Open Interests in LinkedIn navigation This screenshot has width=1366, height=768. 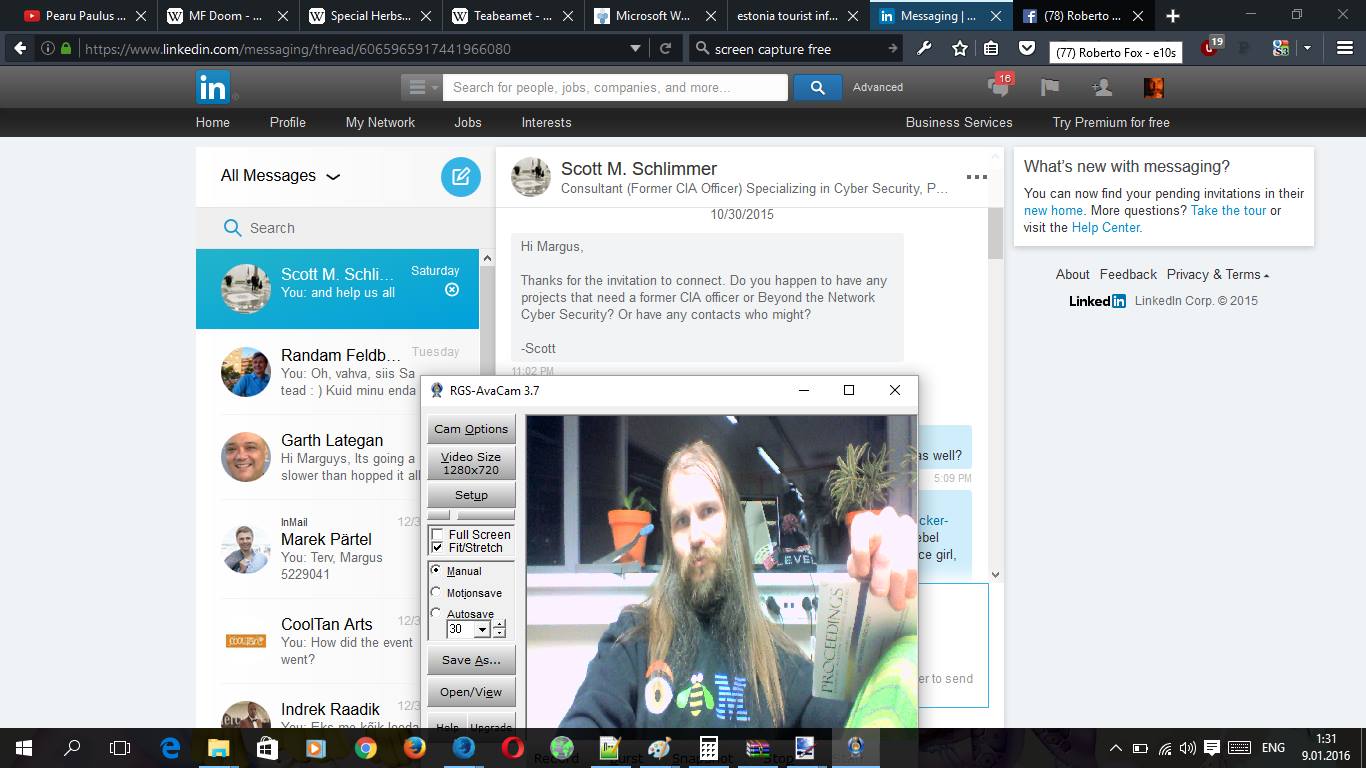[x=546, y=122]
